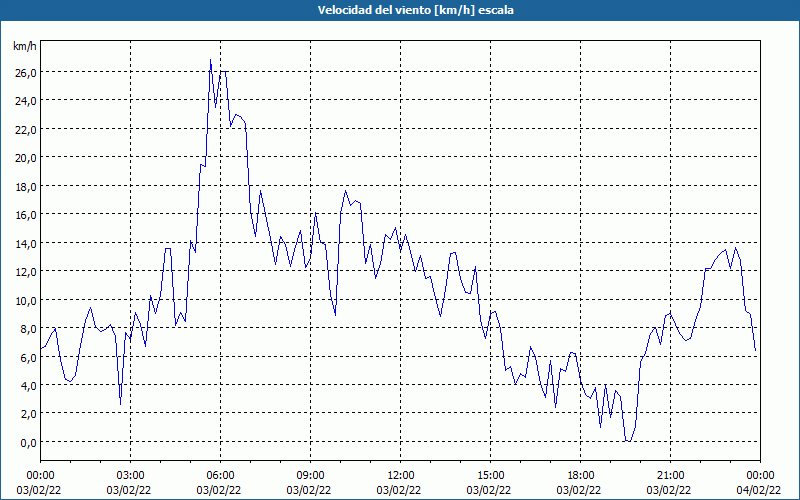The image size is (800, 500).
Task: Click the "16,0" y-axis label
Action: click(28, 215)
